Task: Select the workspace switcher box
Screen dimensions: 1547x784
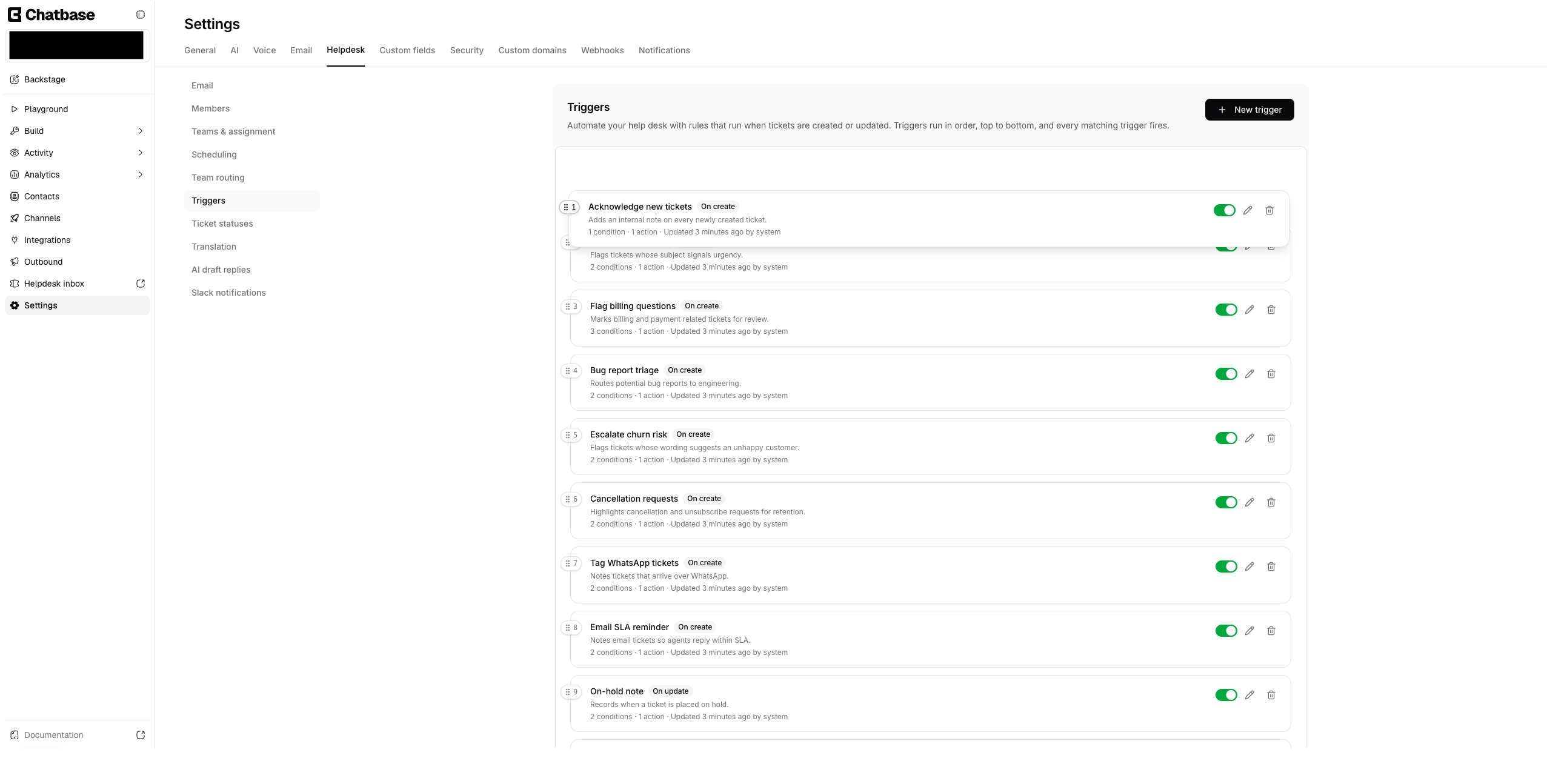Action: coord(77,45)
